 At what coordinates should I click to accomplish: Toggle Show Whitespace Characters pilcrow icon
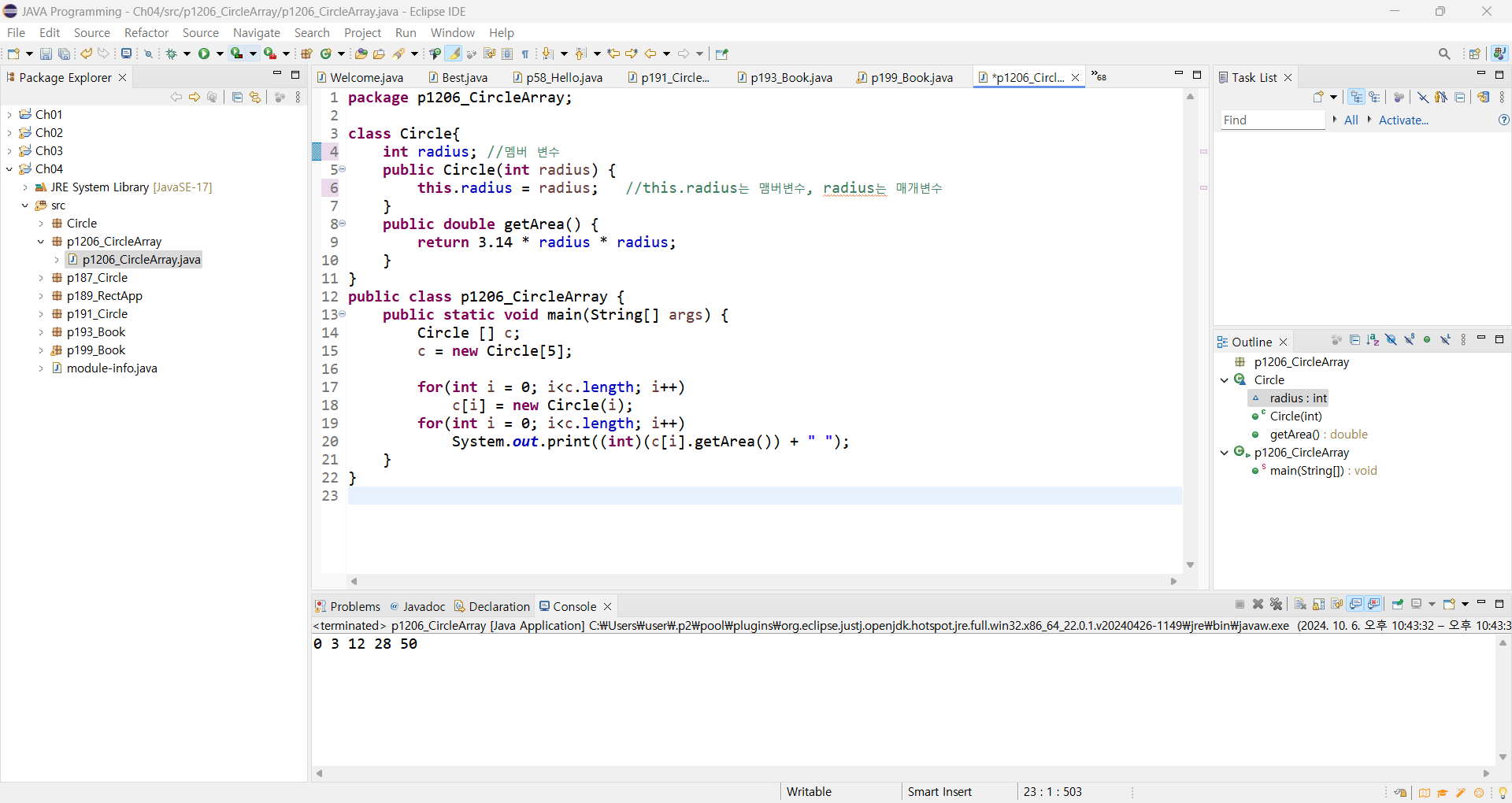(x=525, y=54)
